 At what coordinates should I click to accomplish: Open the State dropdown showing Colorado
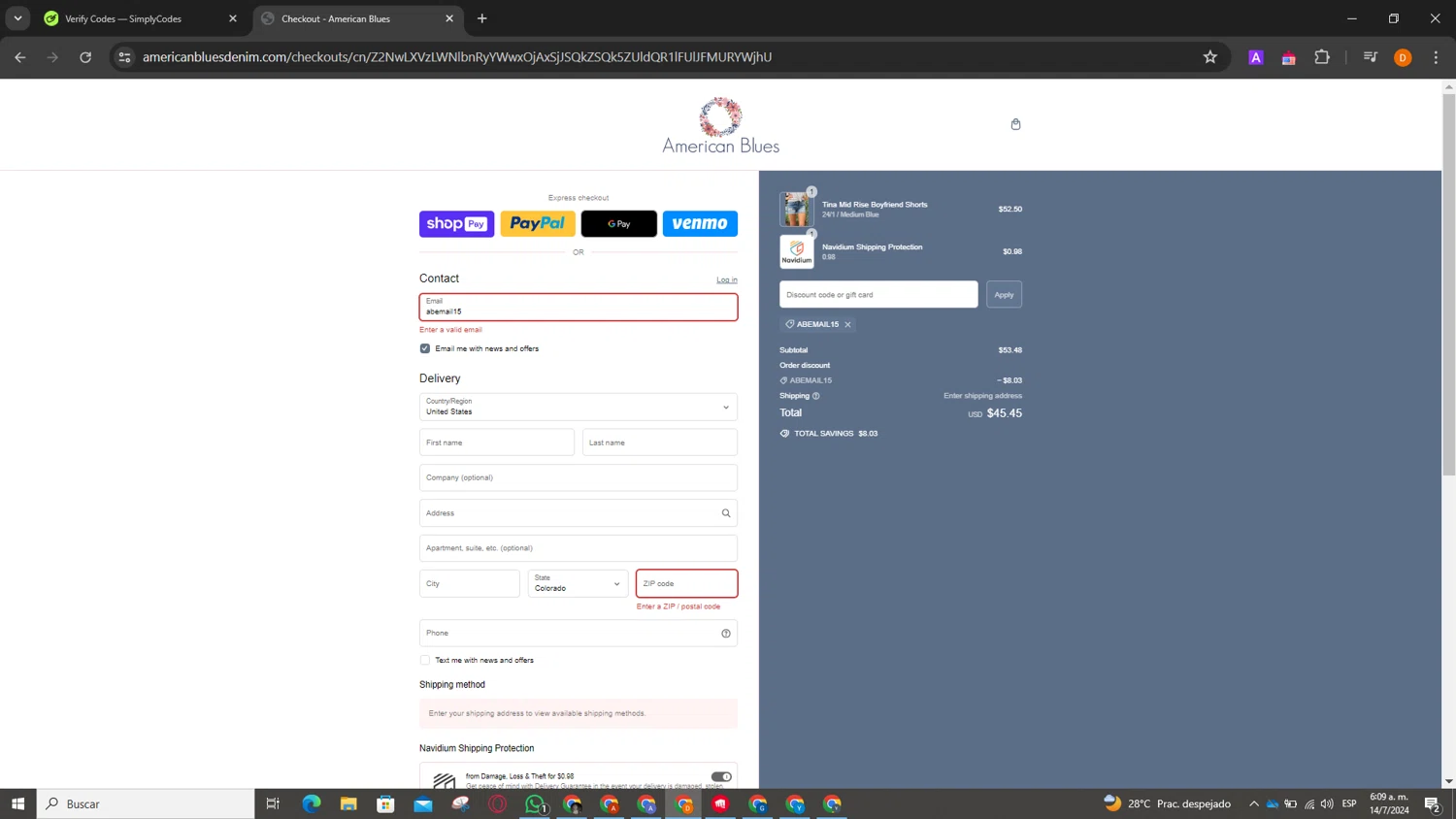[x=579, y=583]
